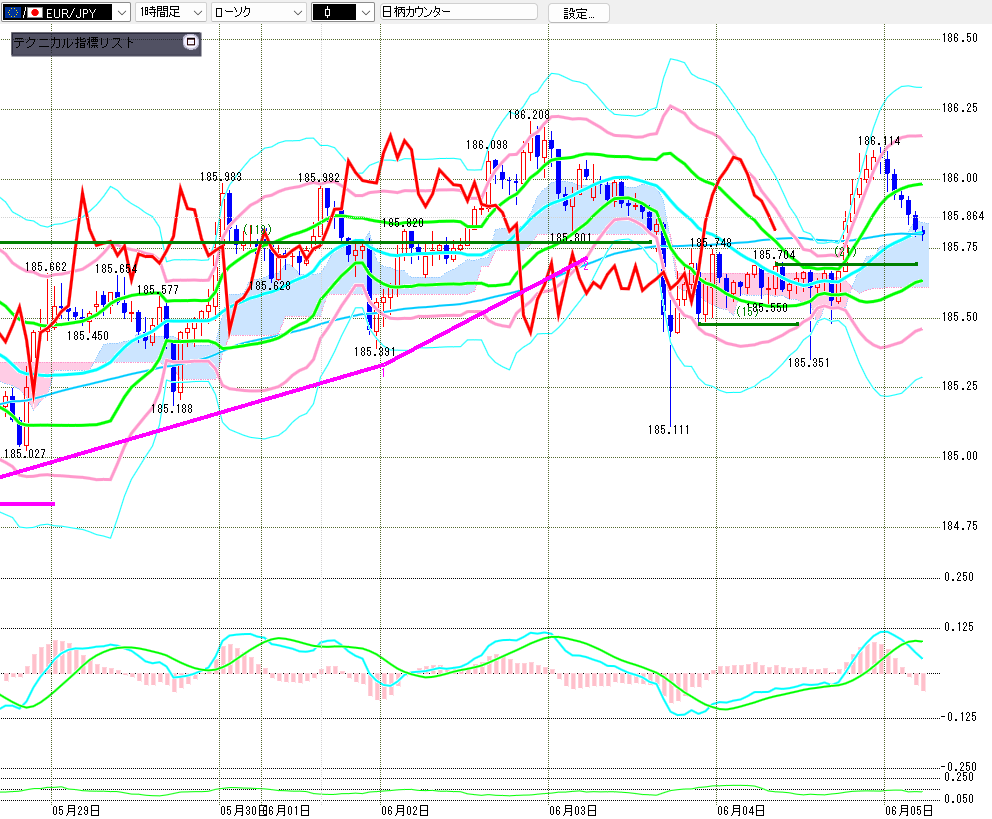Screen dimensions: 992x819
Task: Expand the 1時間足 timeframe dropdown
Action: click(x=171, y=12)
